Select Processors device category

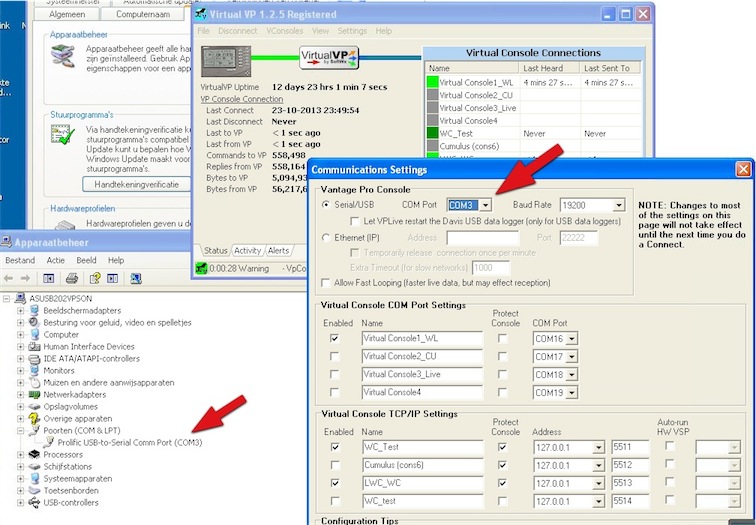pyautogui.click(x=63, y=454)
